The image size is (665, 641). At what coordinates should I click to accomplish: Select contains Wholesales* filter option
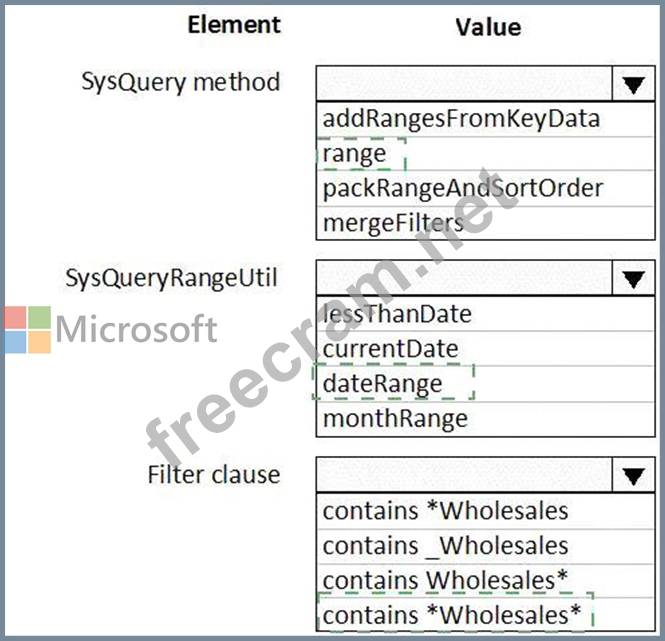tap(445, 580)
